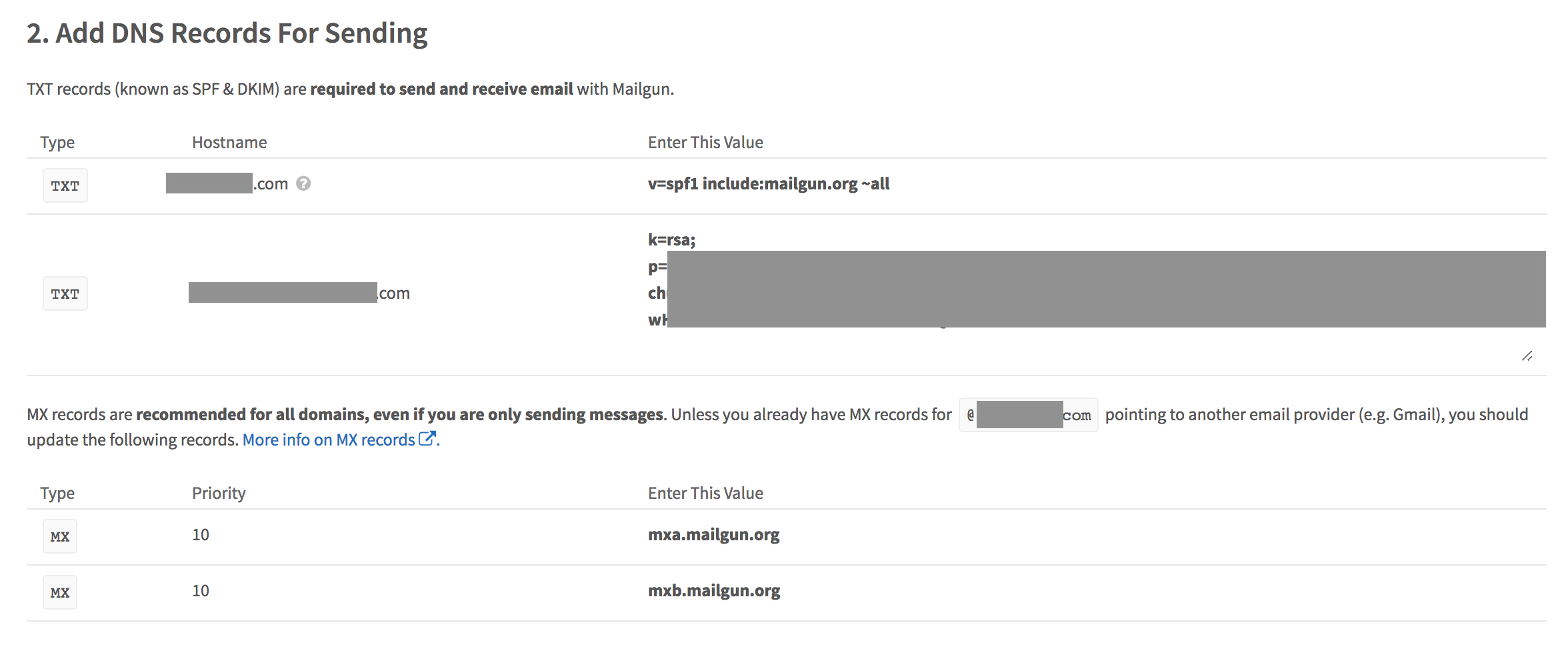Click the external link icon after MX records
This screenshot has height=667, width=1568.
point(427,439)
